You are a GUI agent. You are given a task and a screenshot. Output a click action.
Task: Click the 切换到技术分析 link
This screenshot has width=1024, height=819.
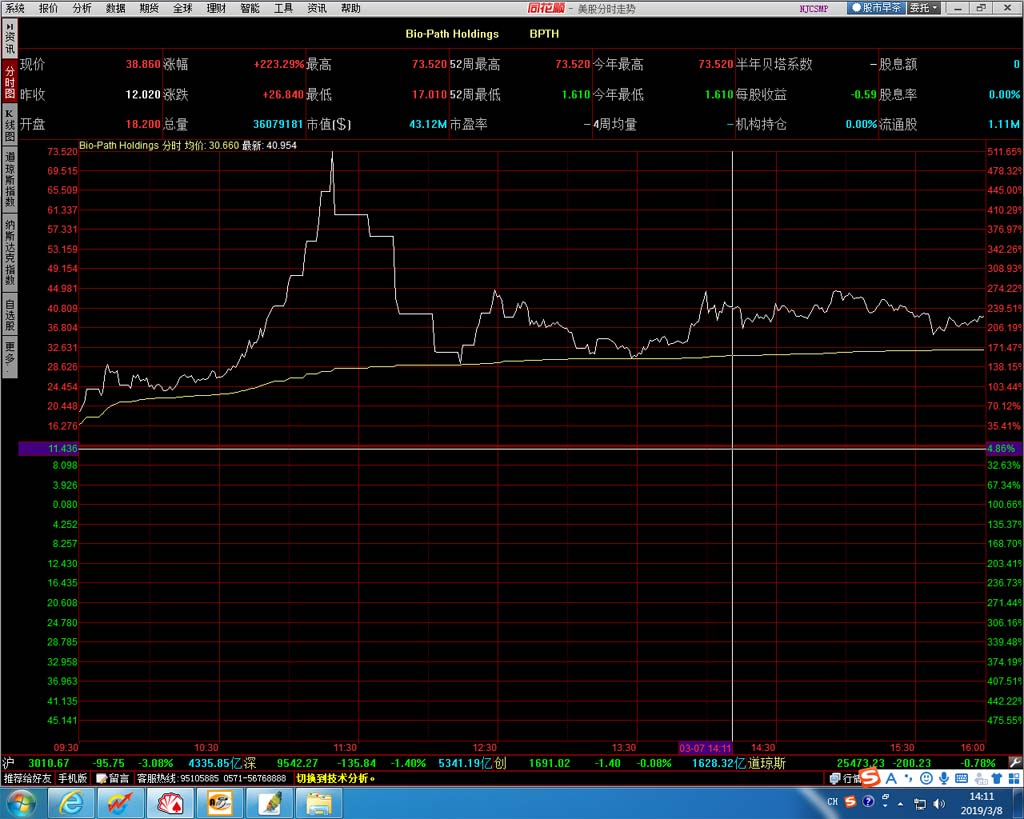[x=335, y=778]
